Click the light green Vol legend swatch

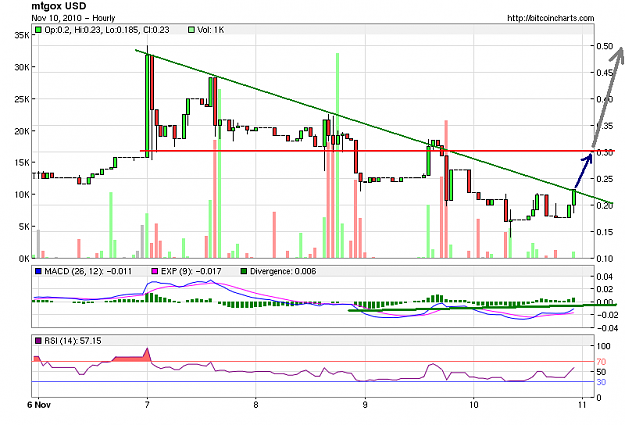[x=191, y=30]
